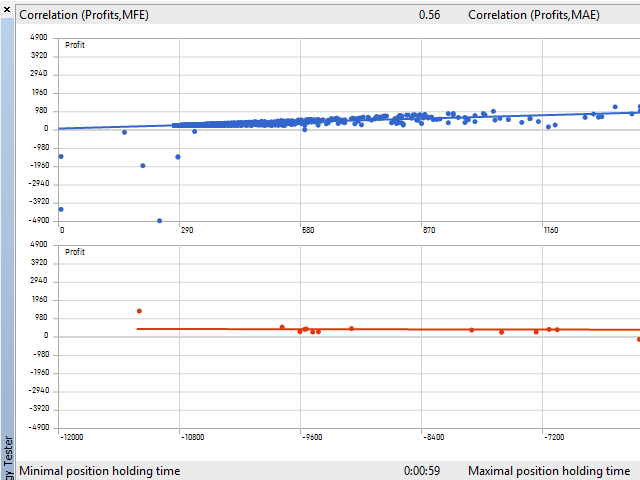Select the 'Minimal position holding time' label
The image size is (640, 480).
click(100, 471)
